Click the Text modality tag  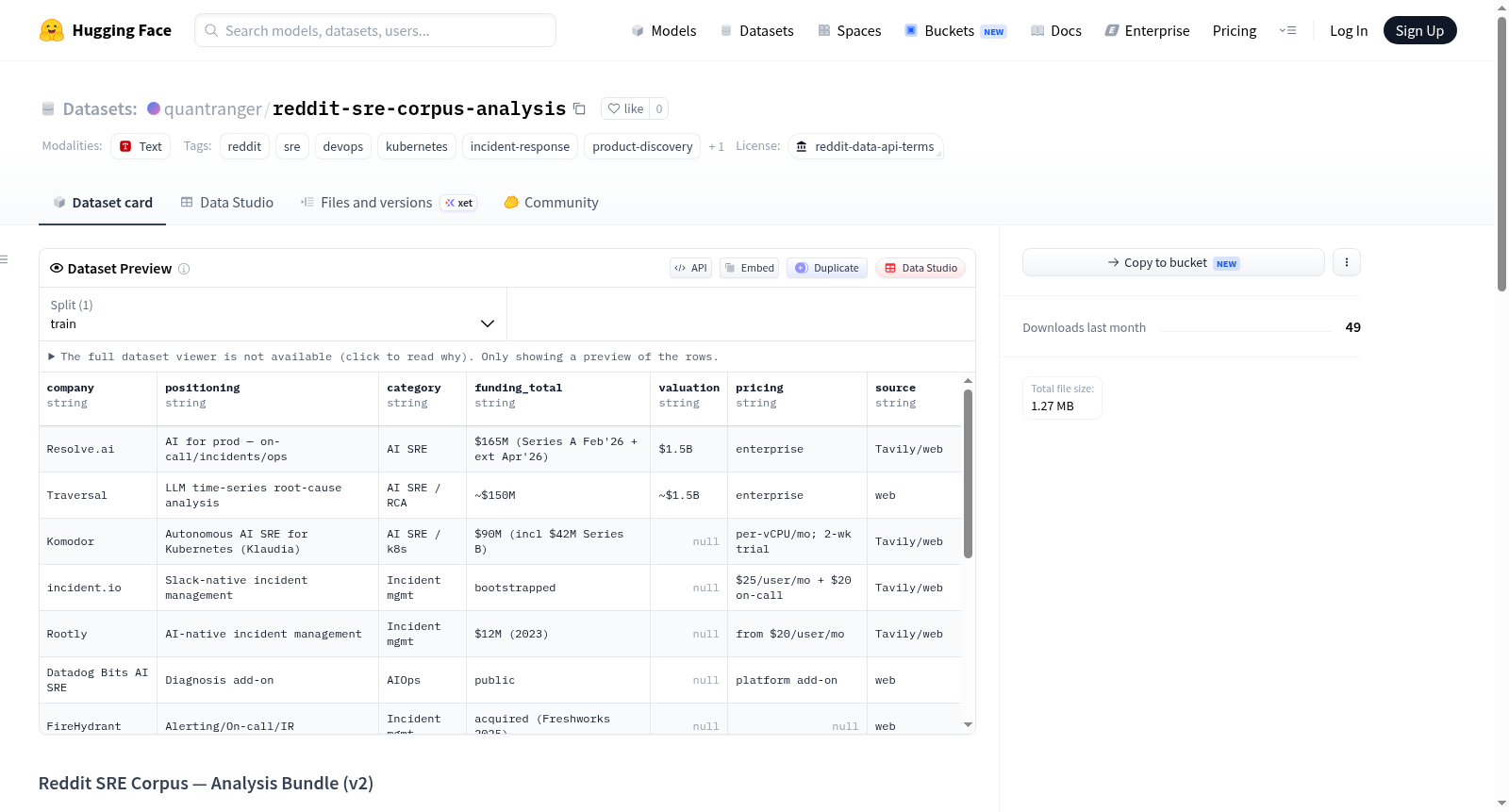[x=141, y=146]
